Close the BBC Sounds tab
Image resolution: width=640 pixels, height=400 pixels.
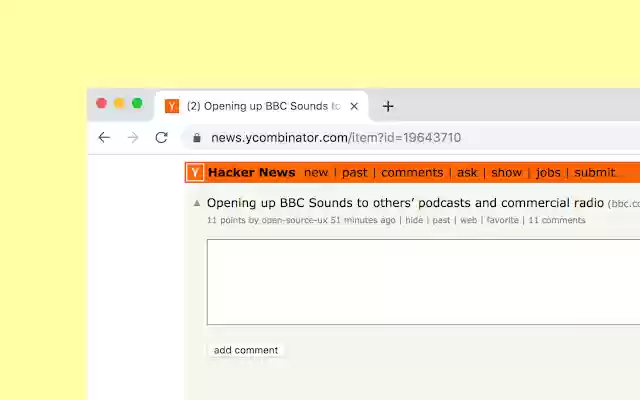coord(354,107)
